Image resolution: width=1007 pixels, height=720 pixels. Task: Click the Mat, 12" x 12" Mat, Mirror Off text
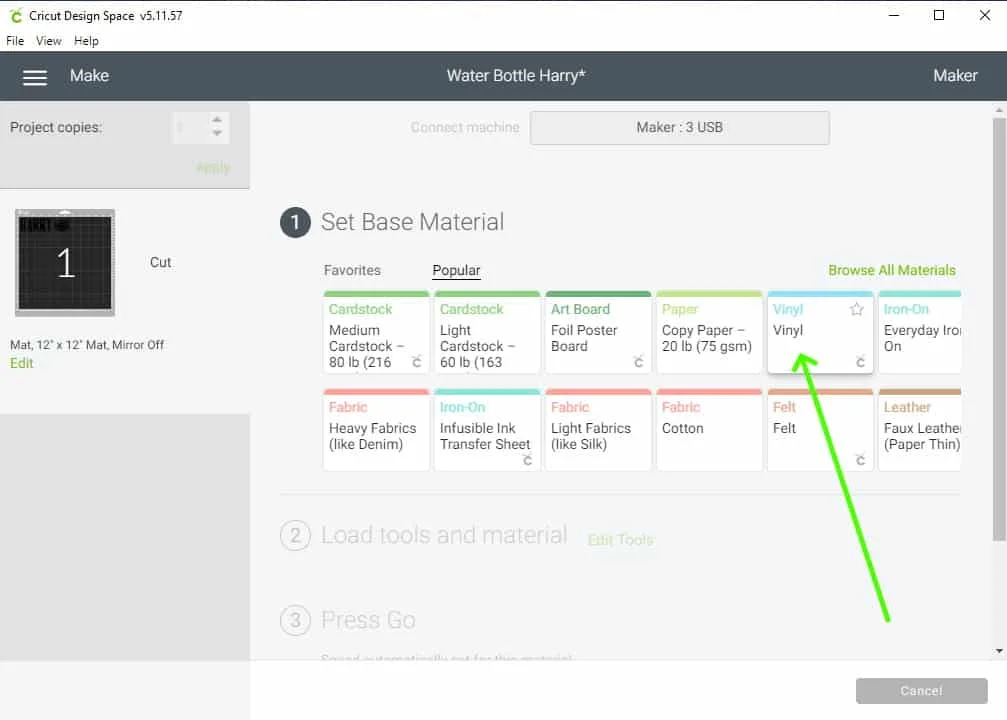[87, 345]
